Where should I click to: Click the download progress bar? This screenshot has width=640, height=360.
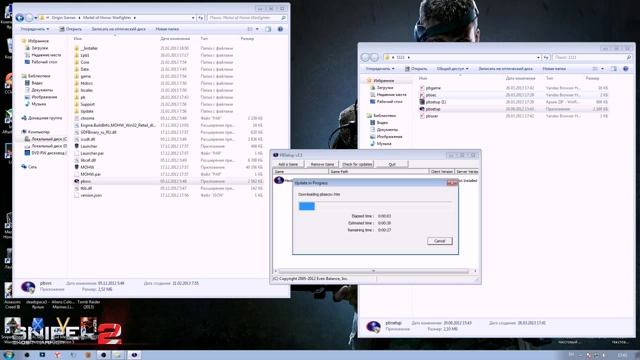click(x=375, y=207)
